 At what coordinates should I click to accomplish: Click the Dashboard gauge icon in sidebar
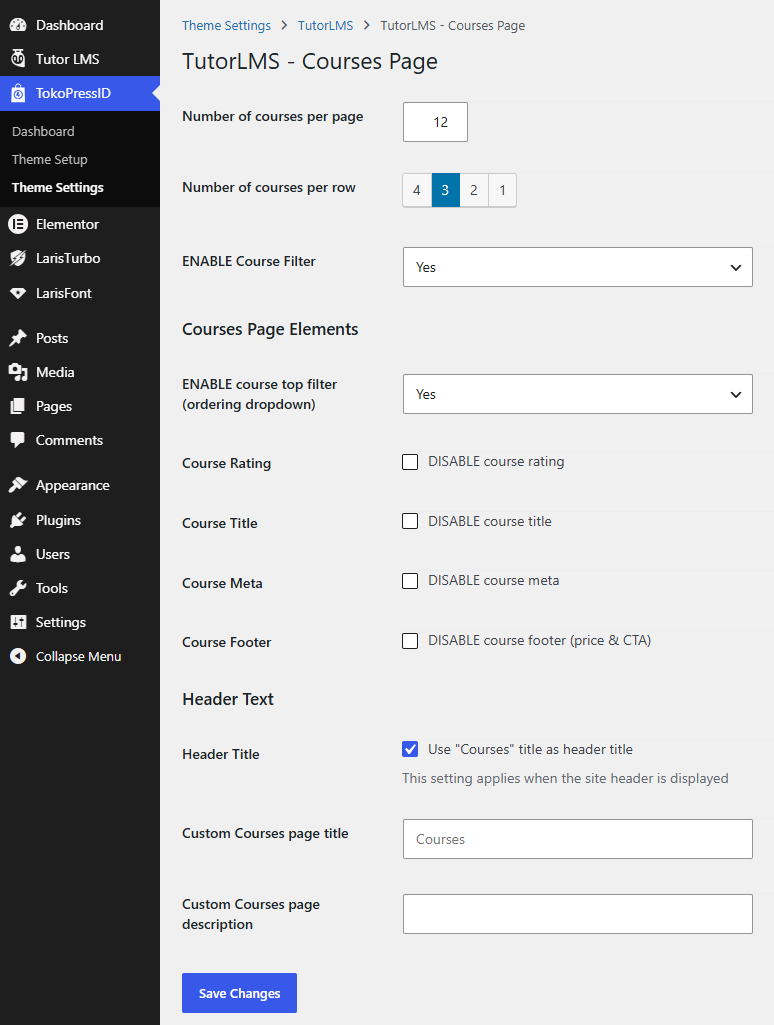pos(18,25)
